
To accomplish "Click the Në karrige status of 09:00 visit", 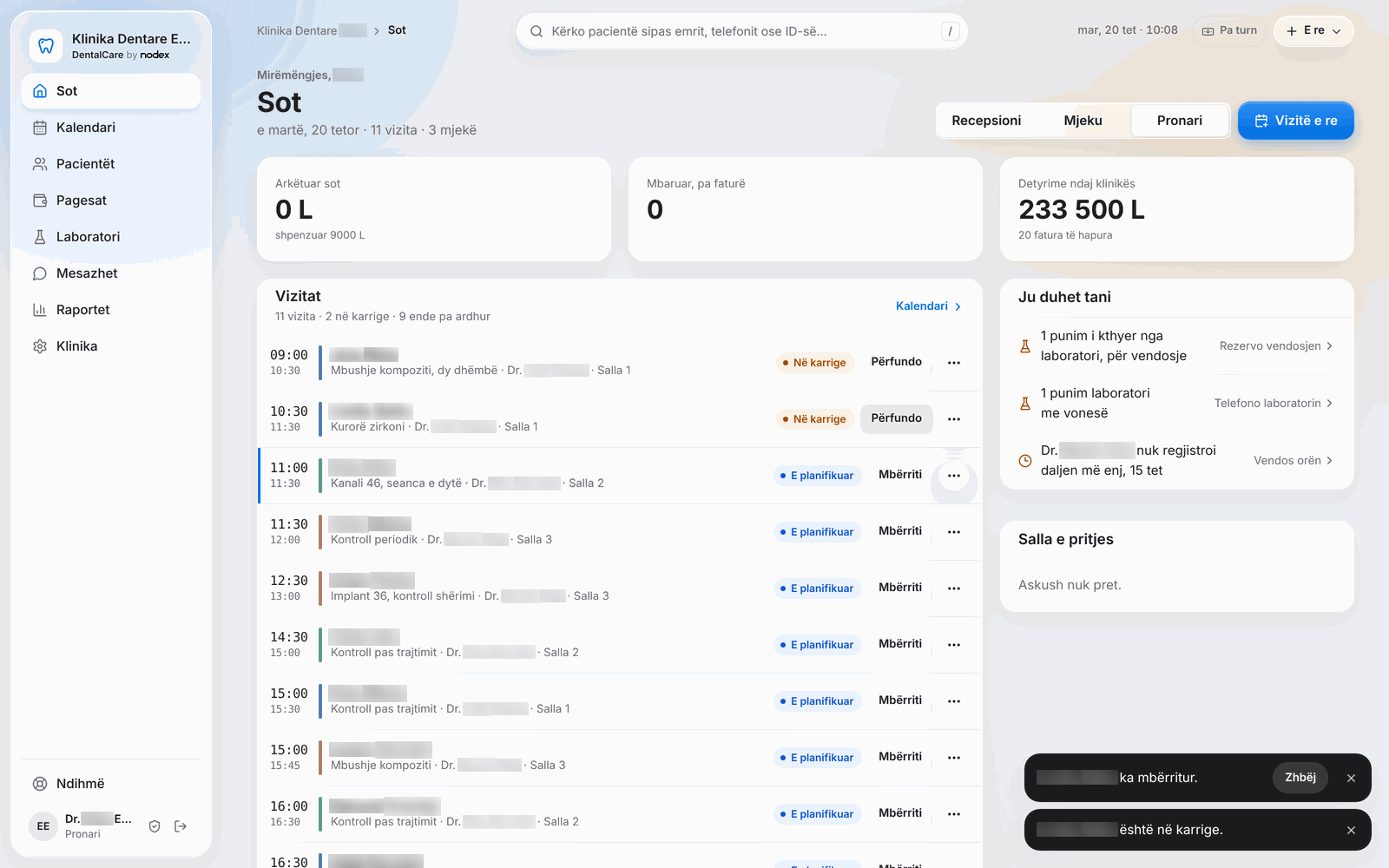I will pos(815,363).
